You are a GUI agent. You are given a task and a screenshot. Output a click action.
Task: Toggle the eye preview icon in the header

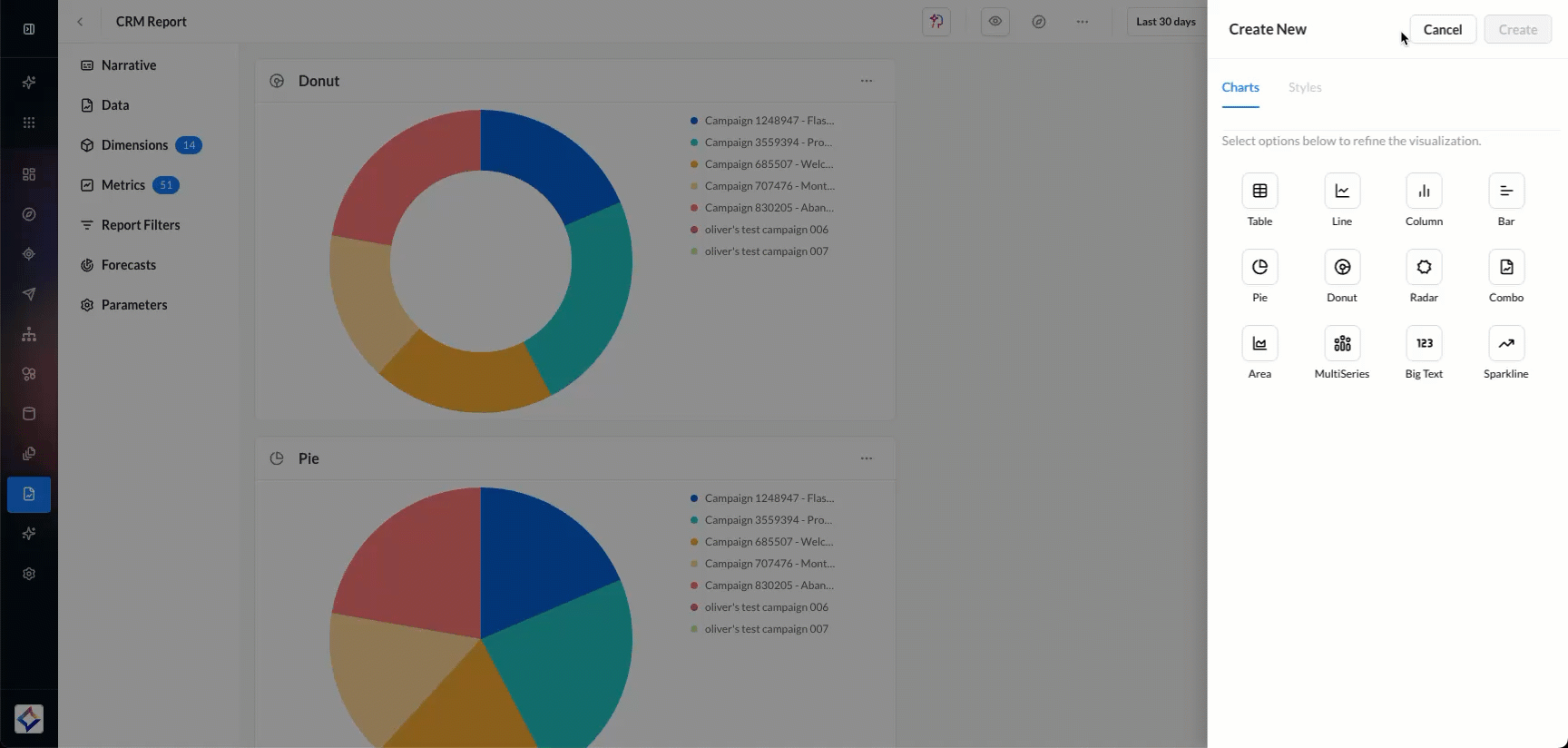995,22
